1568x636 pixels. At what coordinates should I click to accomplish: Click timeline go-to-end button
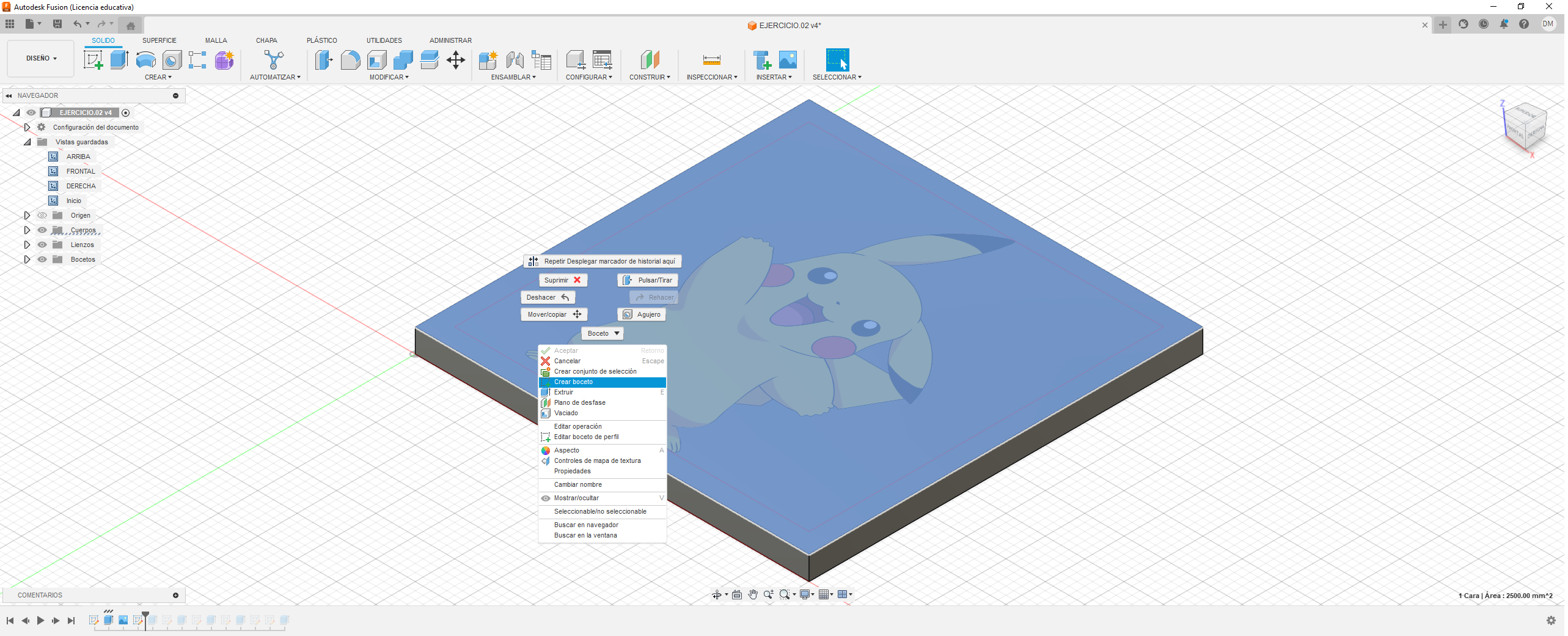(x=71, y=620)
